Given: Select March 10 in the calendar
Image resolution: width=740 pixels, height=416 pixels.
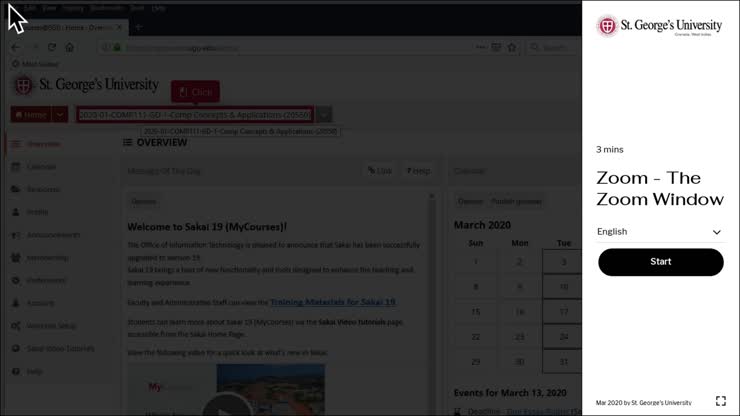Looking at the screenshot, I should (564, 287).
